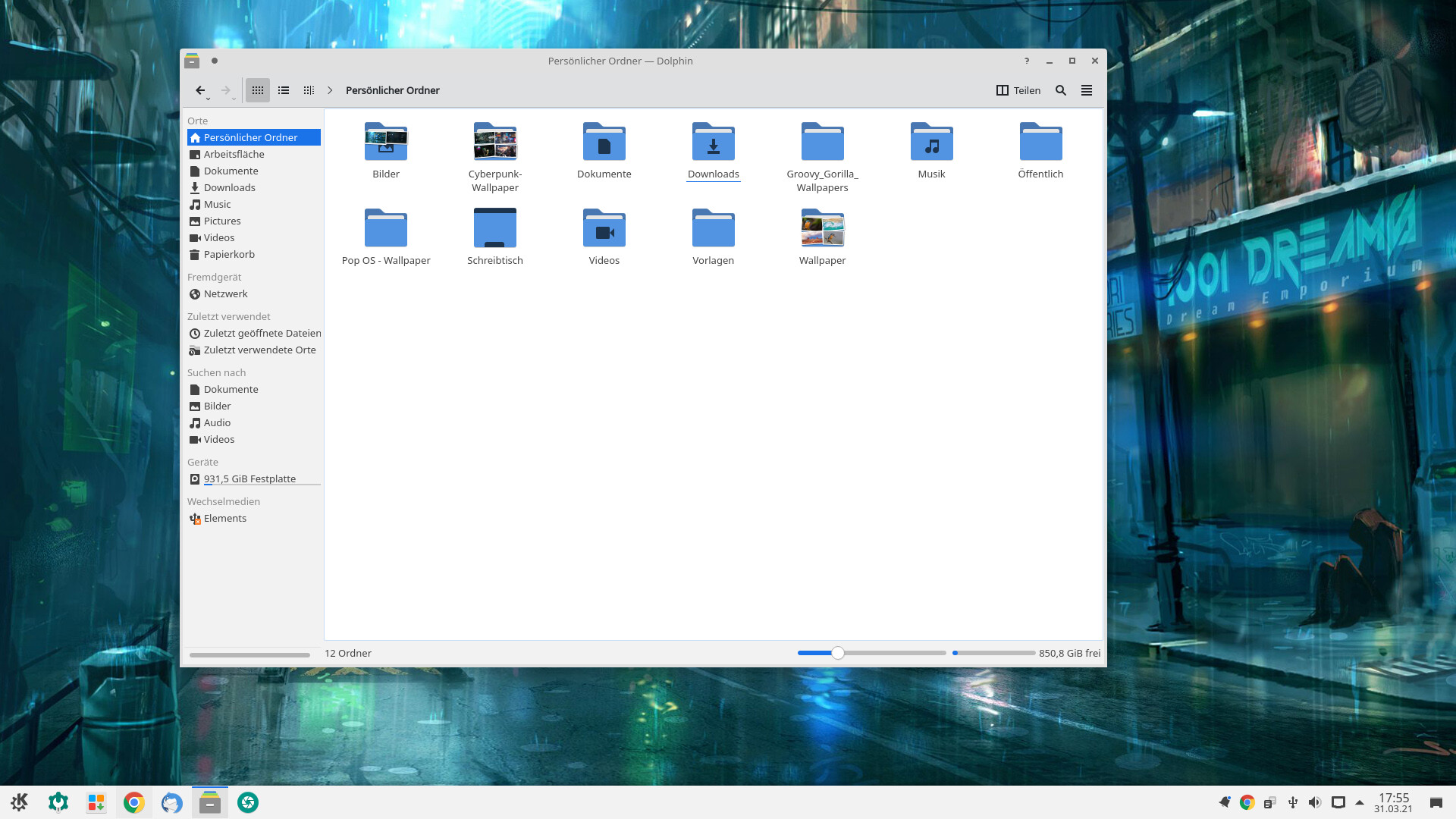
Task: Expand the forward button dropdown arrow
Action: (234, 99)
